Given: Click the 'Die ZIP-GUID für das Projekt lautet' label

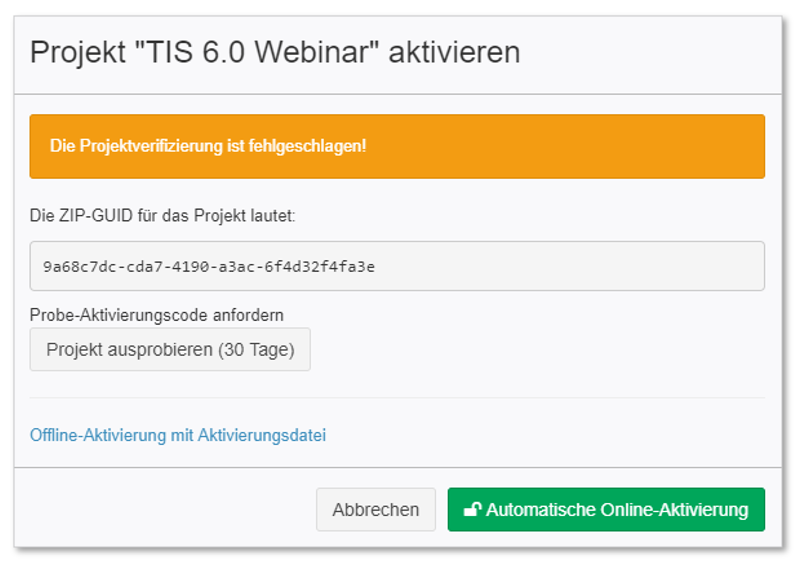Looking at the screenshot, I should pyautogui.click(x=162, y=215).
